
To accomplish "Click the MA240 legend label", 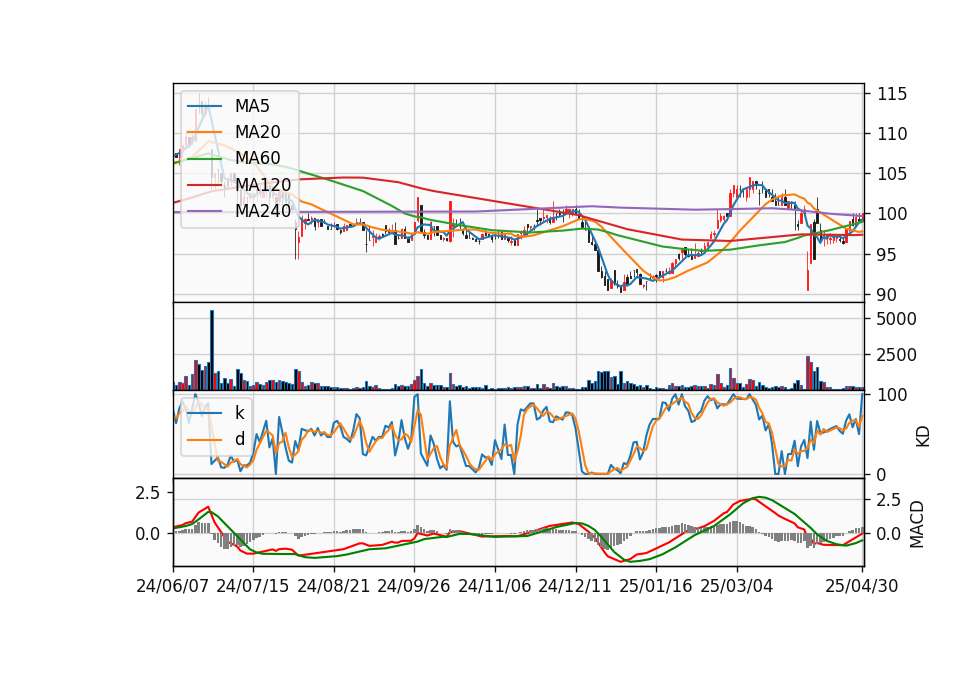I will pos(263,211).
